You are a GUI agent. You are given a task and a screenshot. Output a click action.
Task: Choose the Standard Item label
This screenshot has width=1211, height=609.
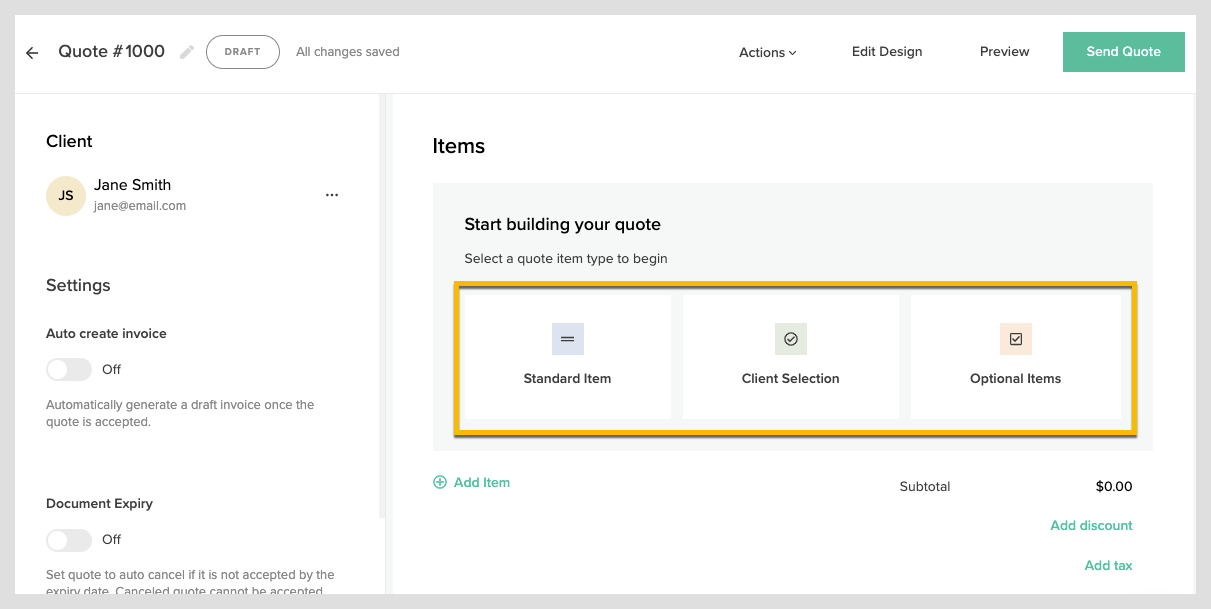click(567, 379)
